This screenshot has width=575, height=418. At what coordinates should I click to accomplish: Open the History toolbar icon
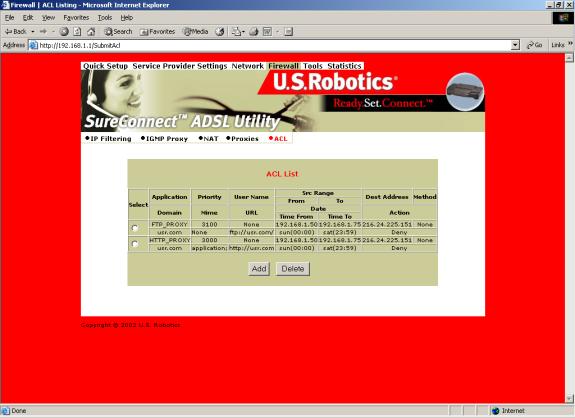[220, 32]
